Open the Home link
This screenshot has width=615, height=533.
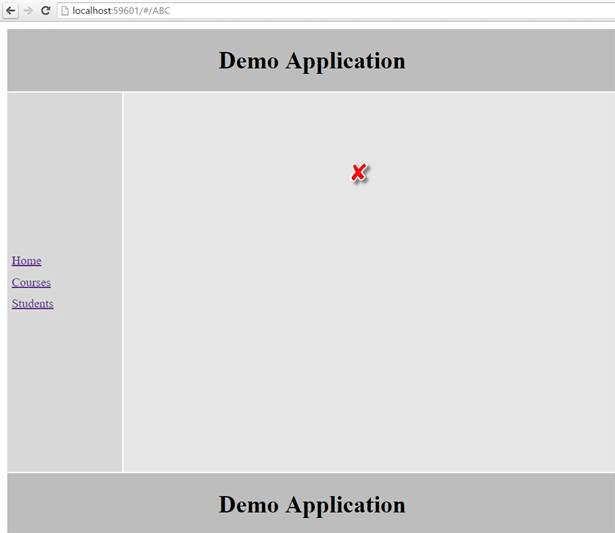coord(27,260)
